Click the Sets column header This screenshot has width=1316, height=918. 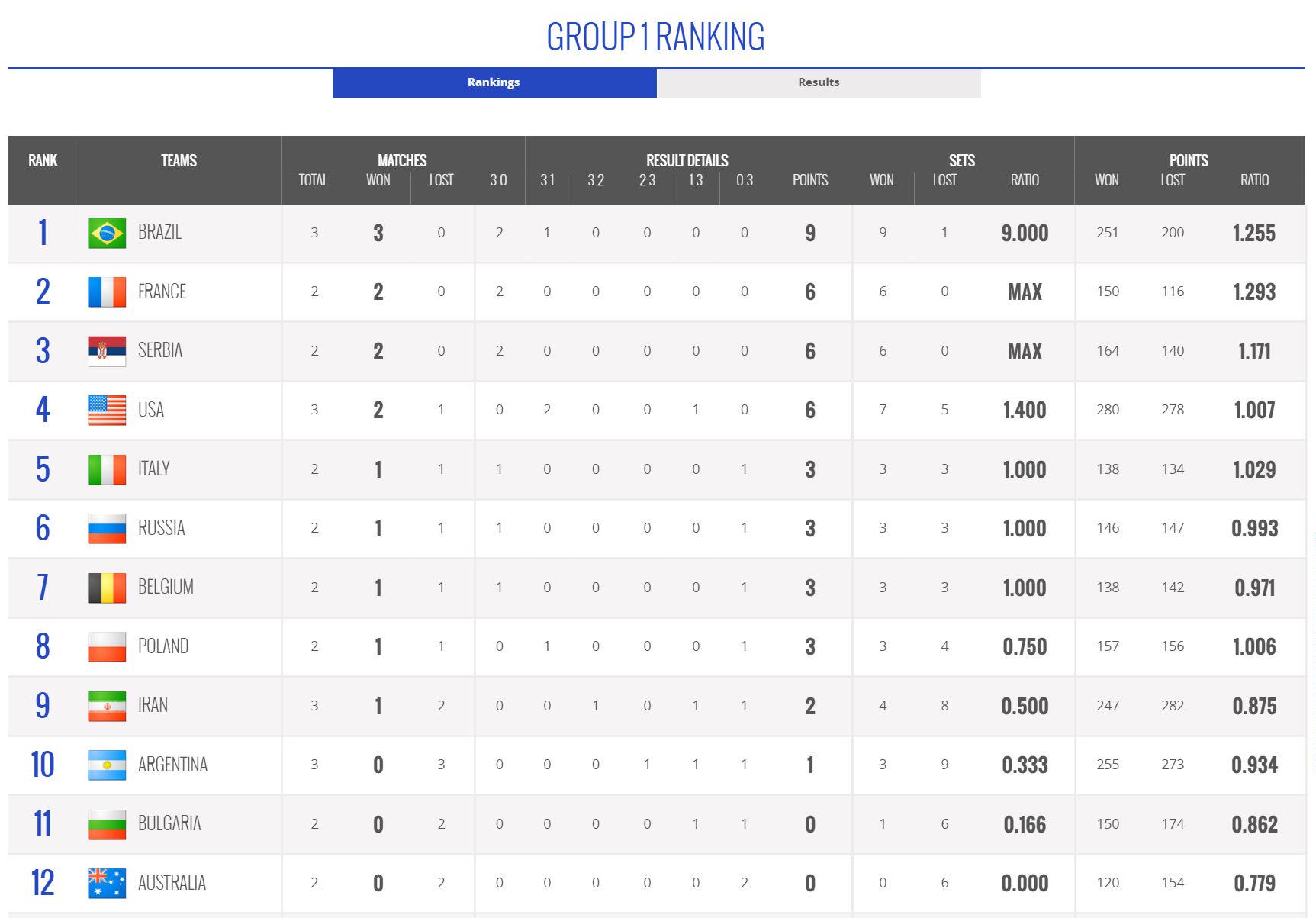tap(961, 160)
